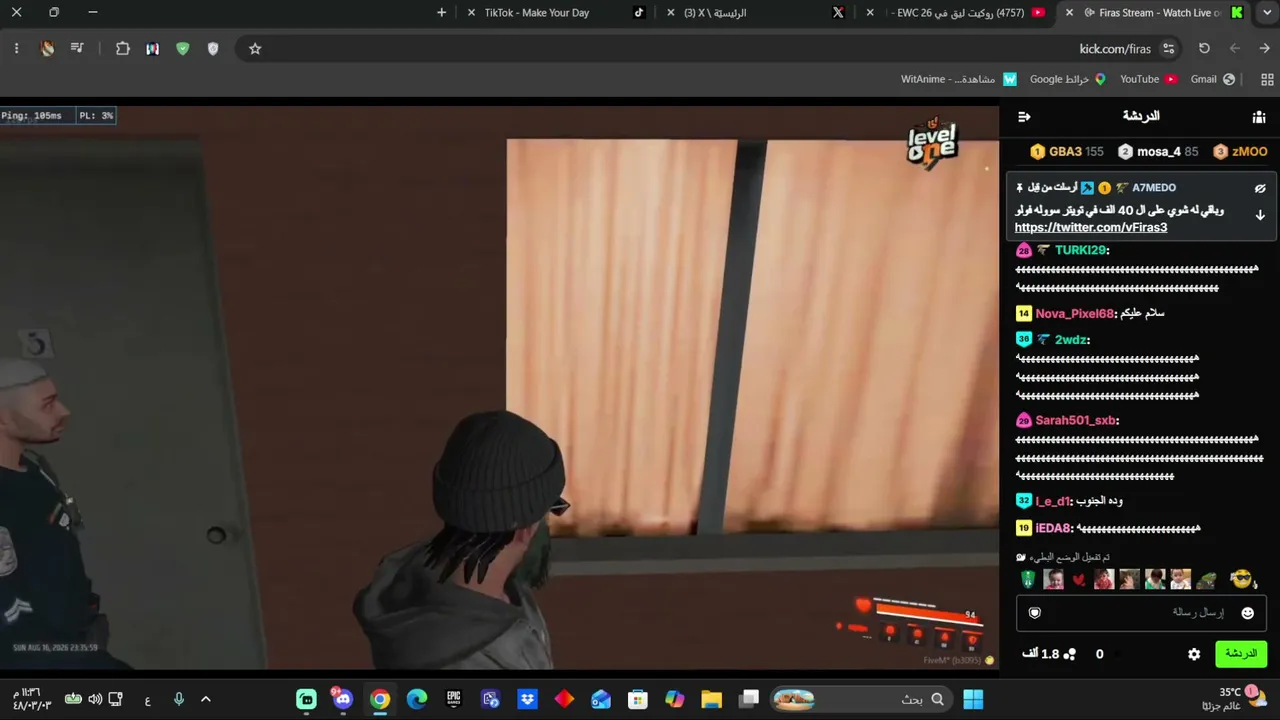Open the chat users list icon
The width and height of the screenshot is (1280, 720).
1259,117
